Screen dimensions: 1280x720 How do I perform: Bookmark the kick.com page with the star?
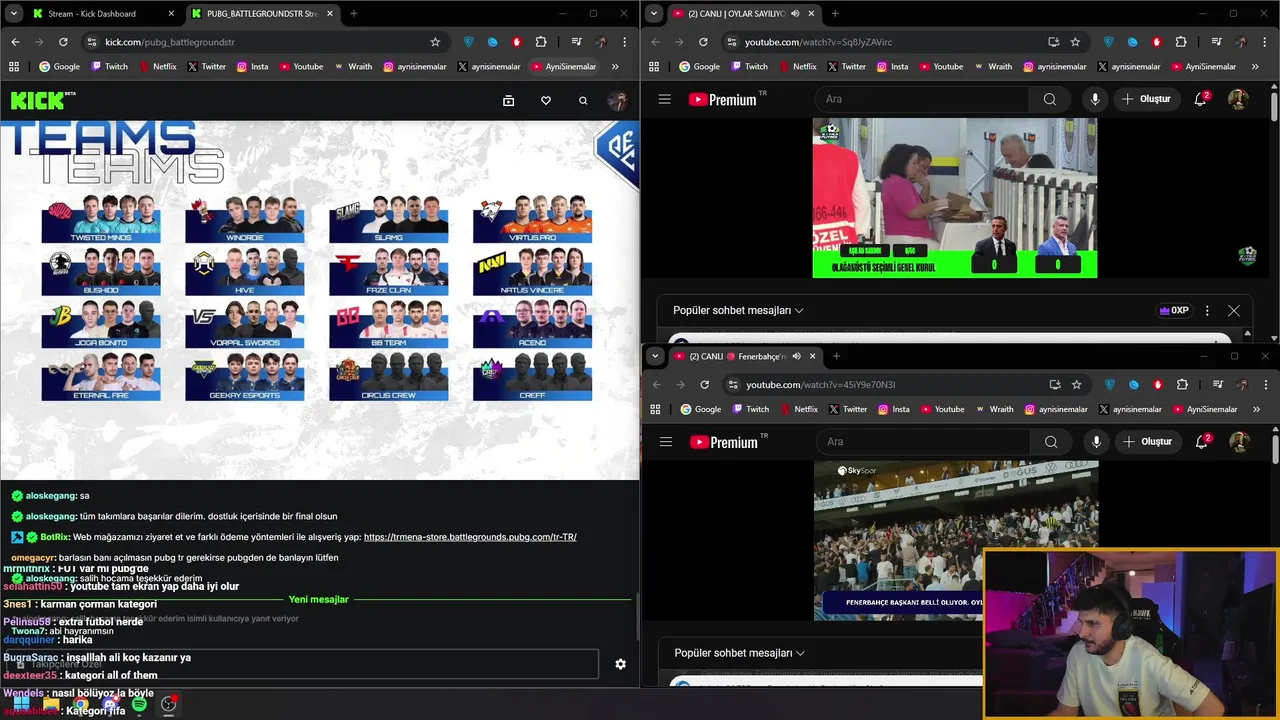tap(435, 42)
